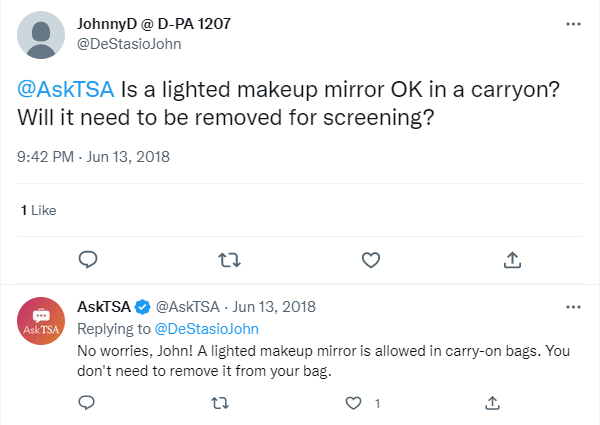Open the 9:42 PM Jun 13, 2018 timestamp
The height and width of the screenshot is (425, 600).
coord(95,156)
